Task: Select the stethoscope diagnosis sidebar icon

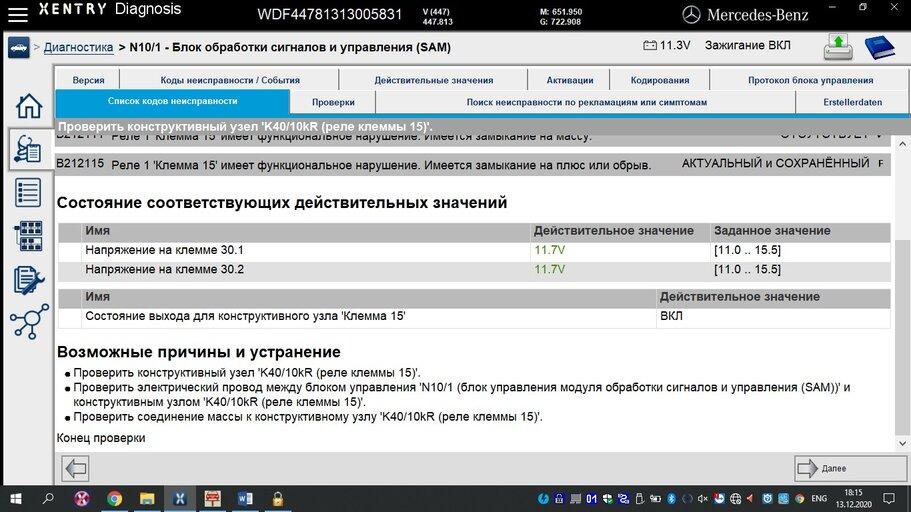Action: (28, 150)
